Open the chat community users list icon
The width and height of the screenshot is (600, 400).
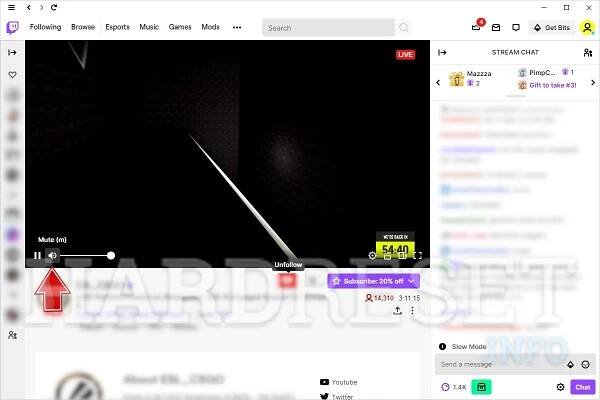click(587, 52)
